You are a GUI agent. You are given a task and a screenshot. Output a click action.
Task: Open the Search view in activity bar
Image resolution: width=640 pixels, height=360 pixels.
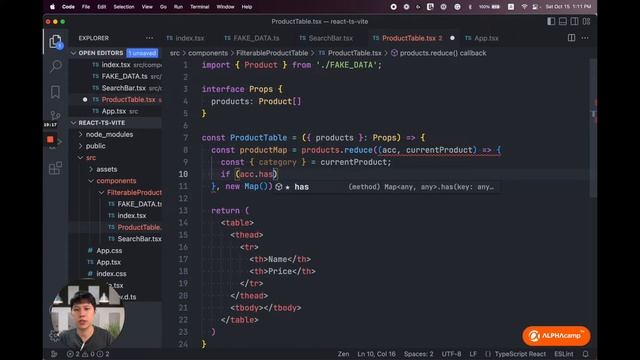(56, 66)
